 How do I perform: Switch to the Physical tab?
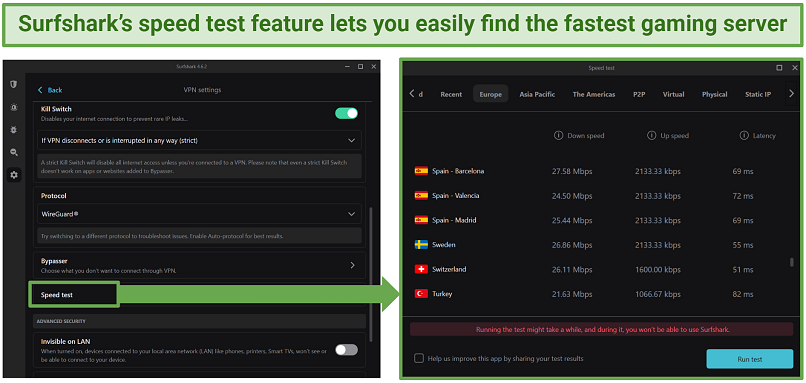pyautogui.click(x=715, y=94)
